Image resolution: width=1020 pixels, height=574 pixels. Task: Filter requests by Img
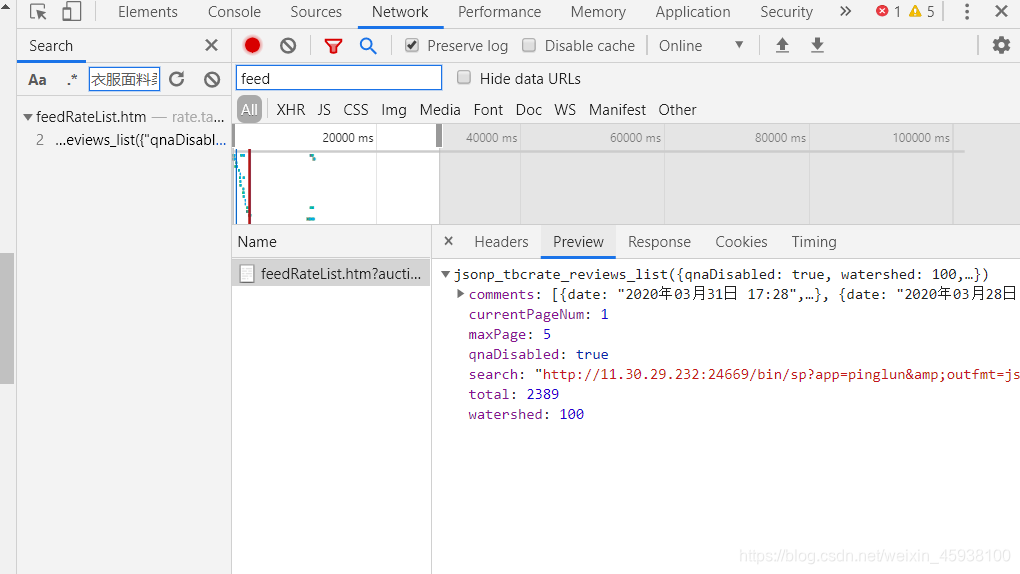394,109
